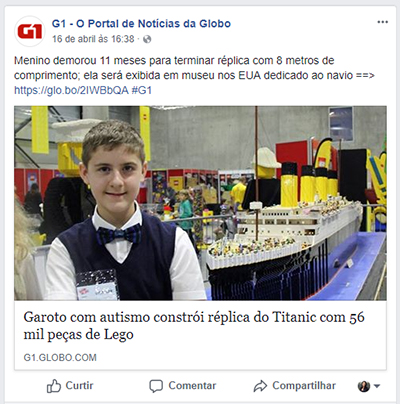The width and height of the screenshot is (400, 404).
Task: Expand the dropdown arrow next to profile avatar
Action: pyautogui.click(x=377, y=386)
